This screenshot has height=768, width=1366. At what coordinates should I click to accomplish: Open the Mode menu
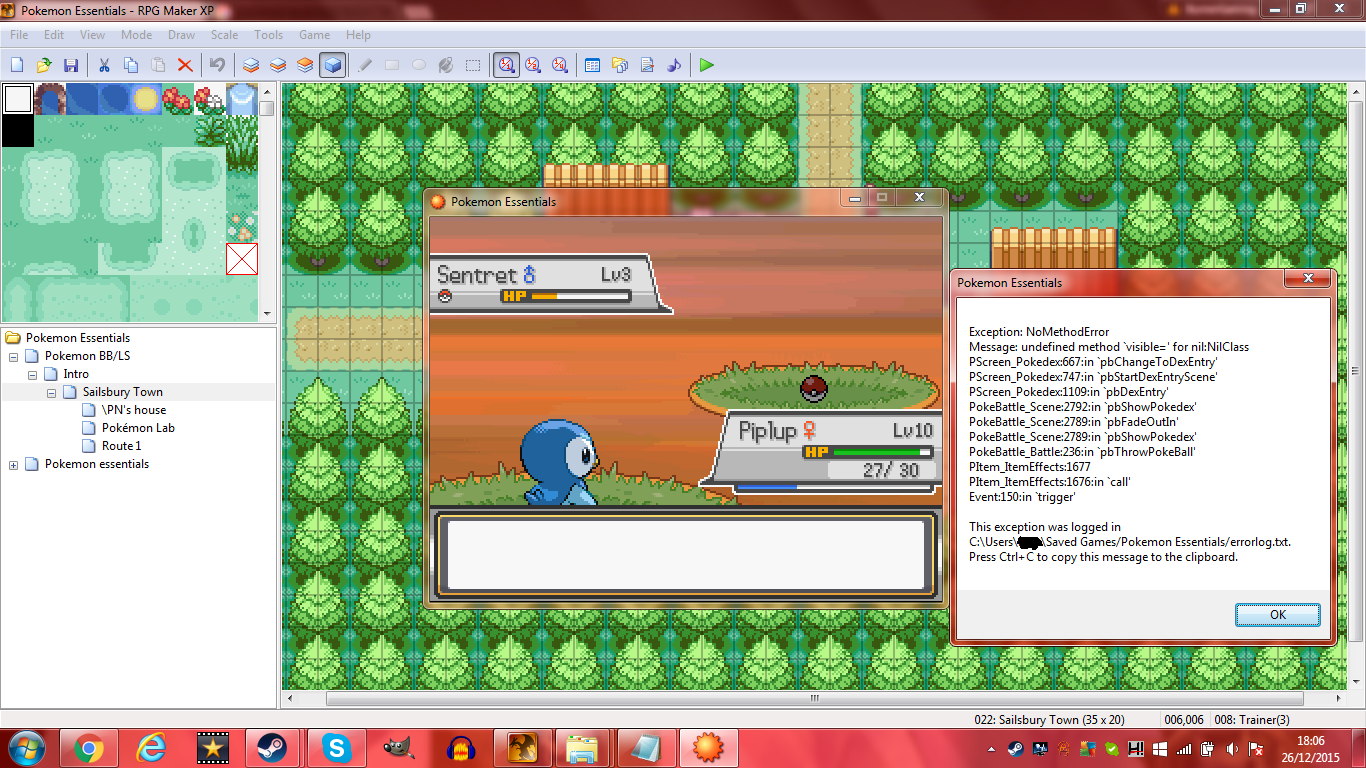point(137,35)
